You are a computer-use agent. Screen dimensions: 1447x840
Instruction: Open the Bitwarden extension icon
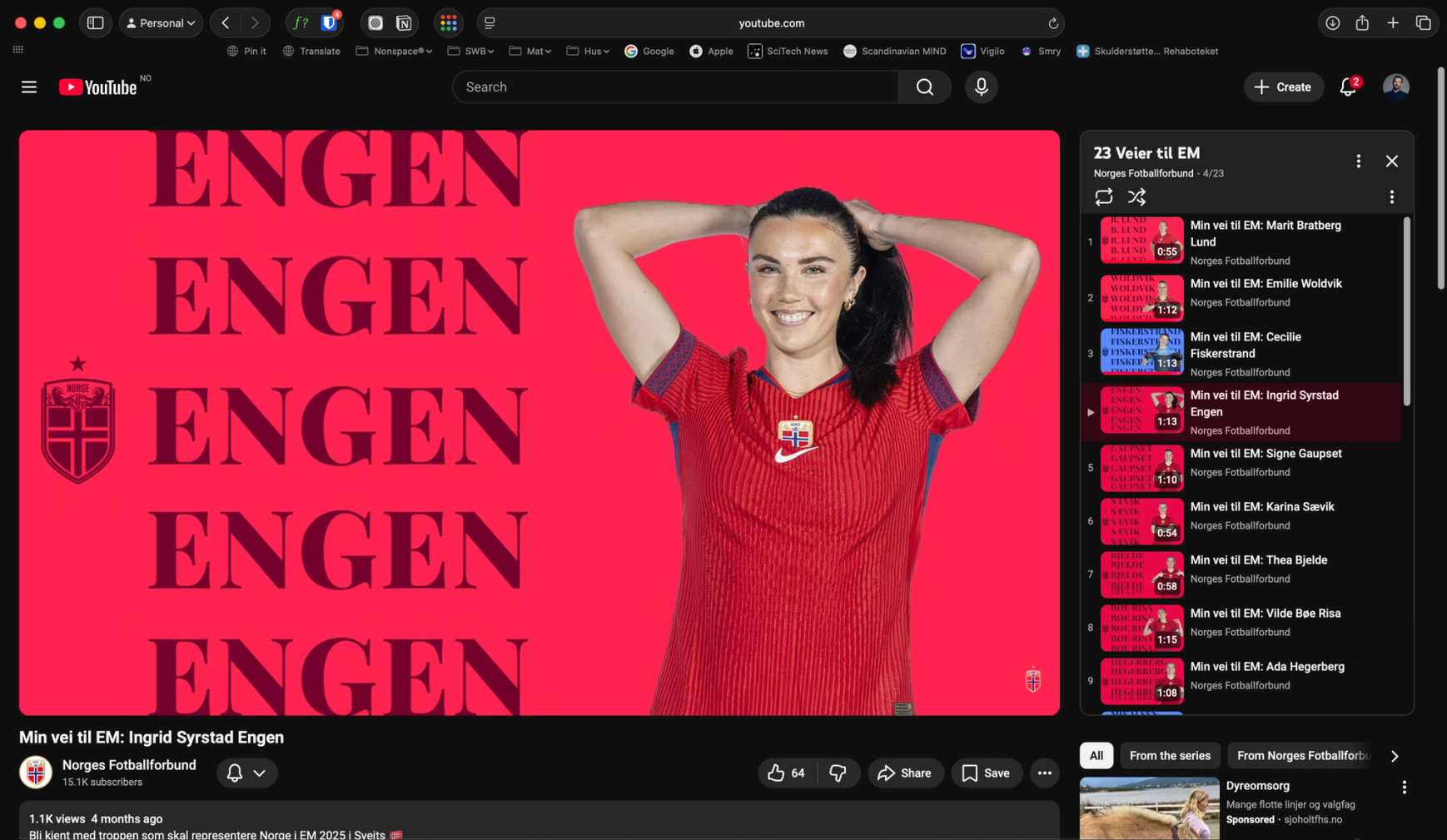click(x=330, y=23)
